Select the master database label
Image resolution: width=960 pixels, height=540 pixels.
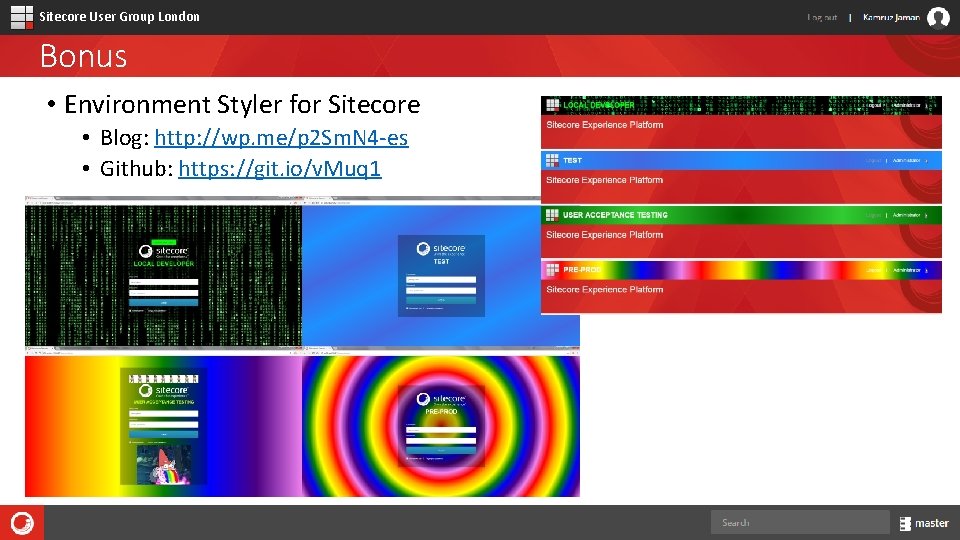click(931, 523)
